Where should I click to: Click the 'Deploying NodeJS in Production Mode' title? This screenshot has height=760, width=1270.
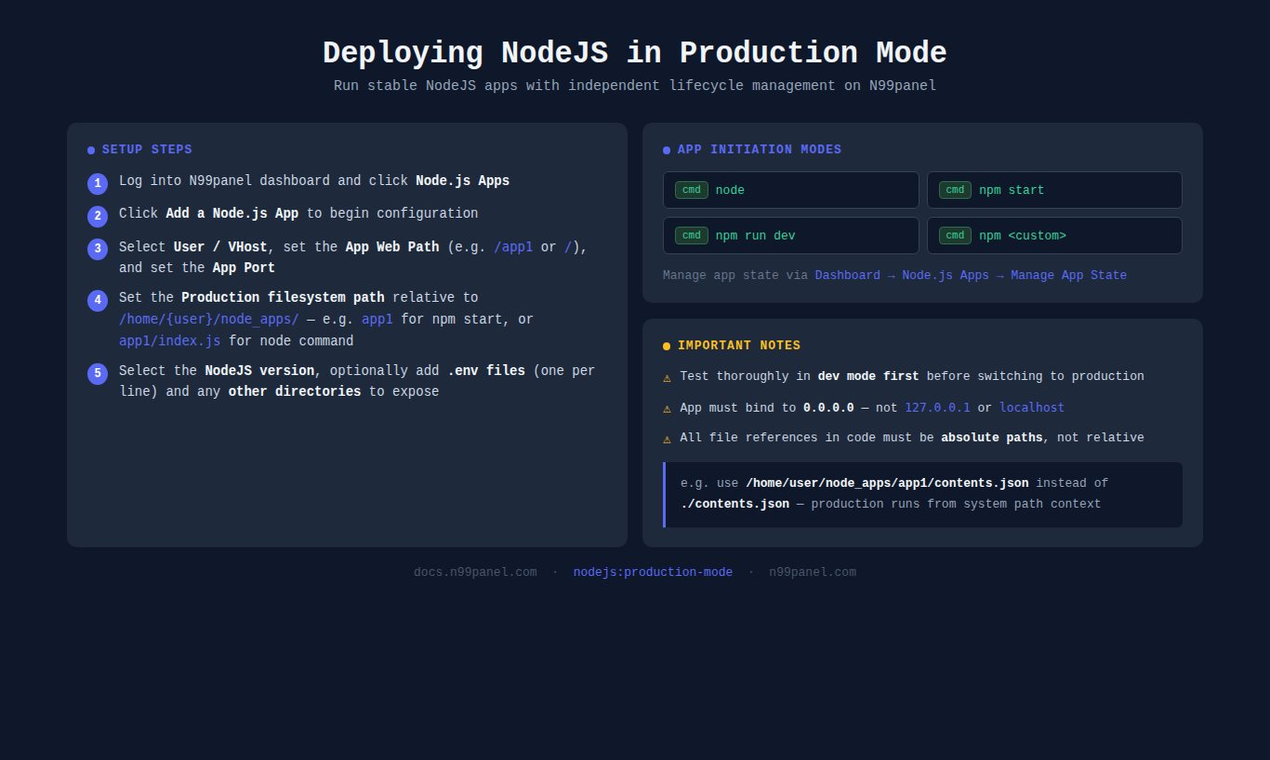point(635,53)
